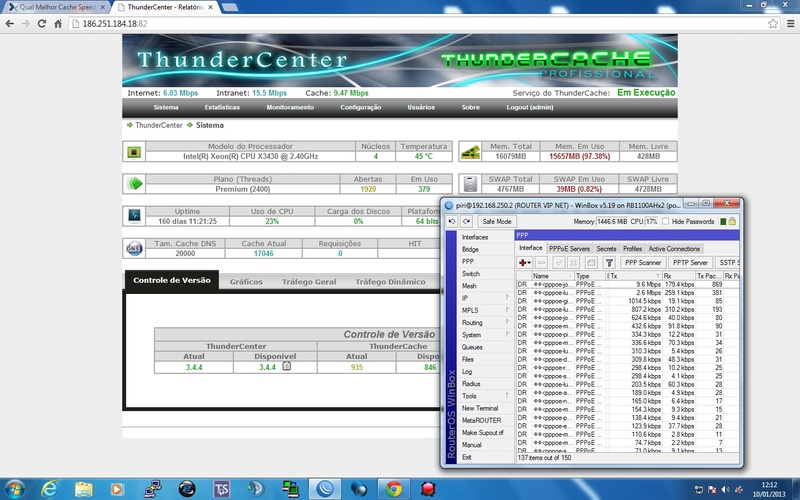Screen dimensions: 800x500
Task: Switch to the Gráficos tab
Action: click(246, 282)
